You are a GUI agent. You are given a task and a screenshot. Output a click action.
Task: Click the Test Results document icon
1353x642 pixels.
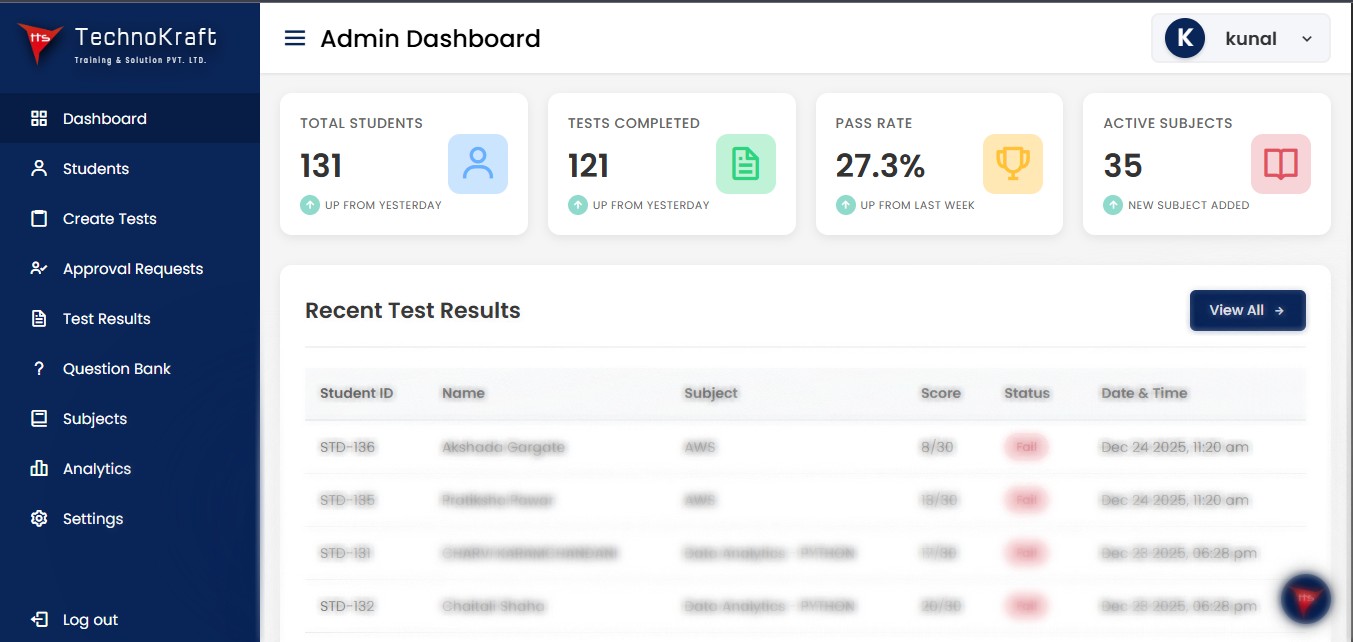(x=38, y=318)
